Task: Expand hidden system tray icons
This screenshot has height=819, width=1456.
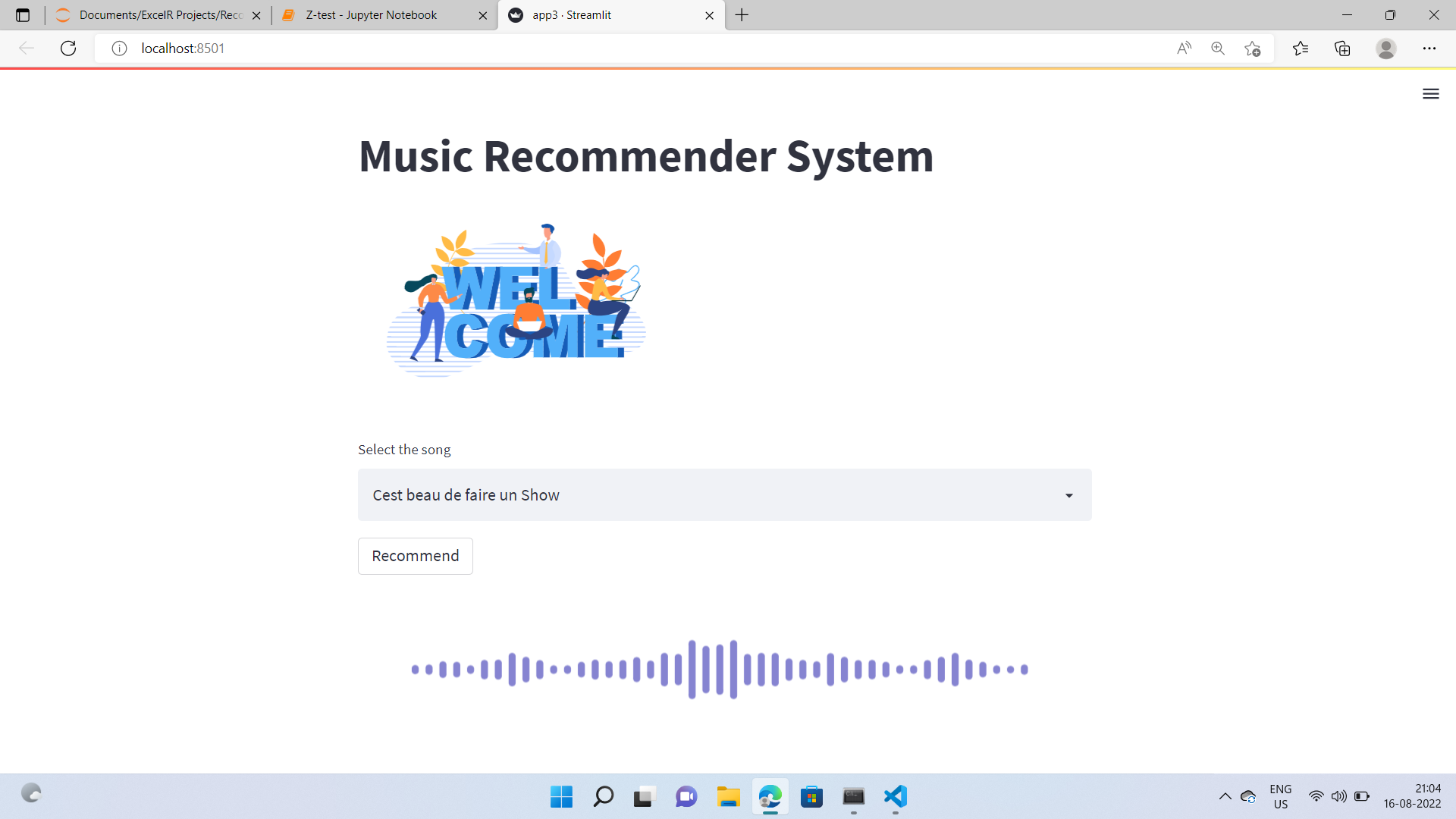Action: 1225,796
